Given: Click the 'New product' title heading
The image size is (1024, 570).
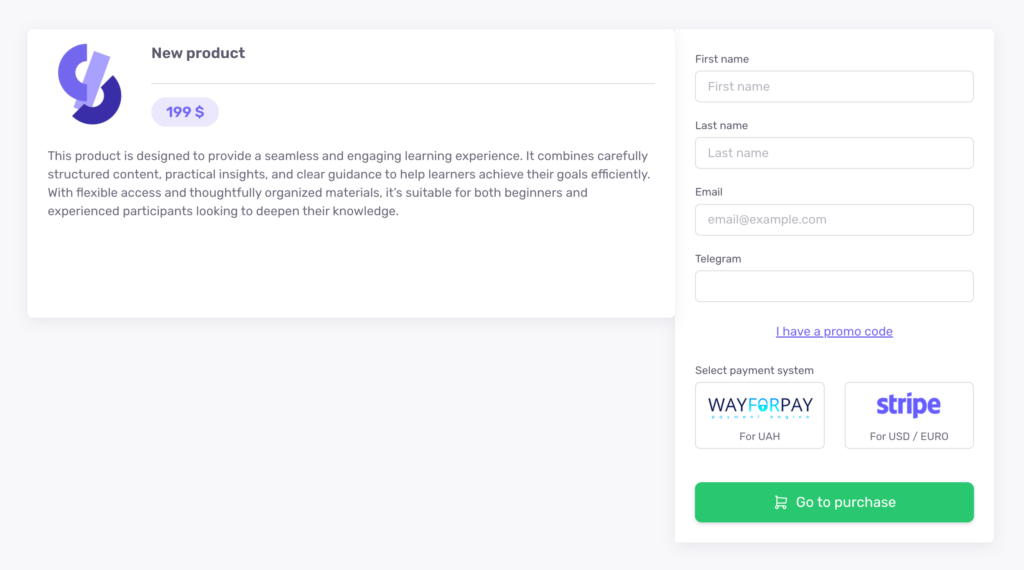Looking at the screenshot, I should click(x=198, y=53).
